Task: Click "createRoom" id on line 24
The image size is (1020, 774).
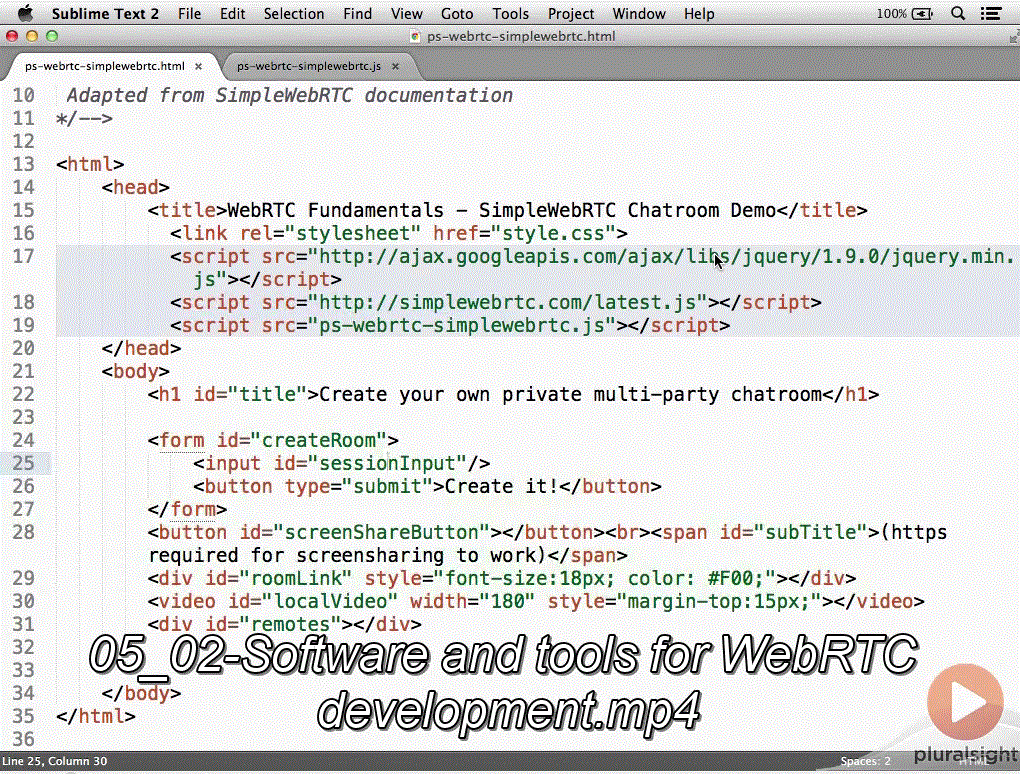Action: 319,440
